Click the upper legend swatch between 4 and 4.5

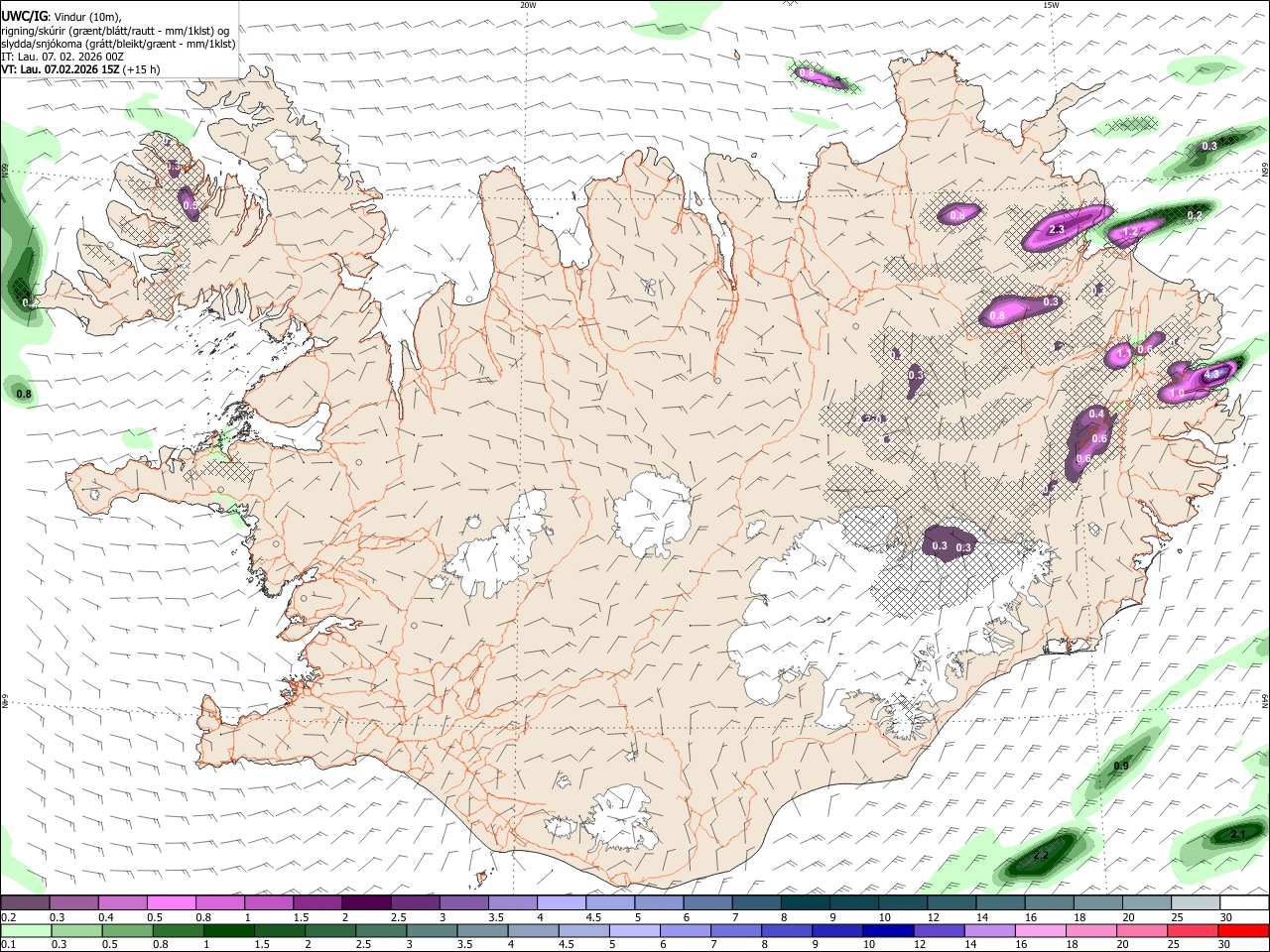[561, 902]
